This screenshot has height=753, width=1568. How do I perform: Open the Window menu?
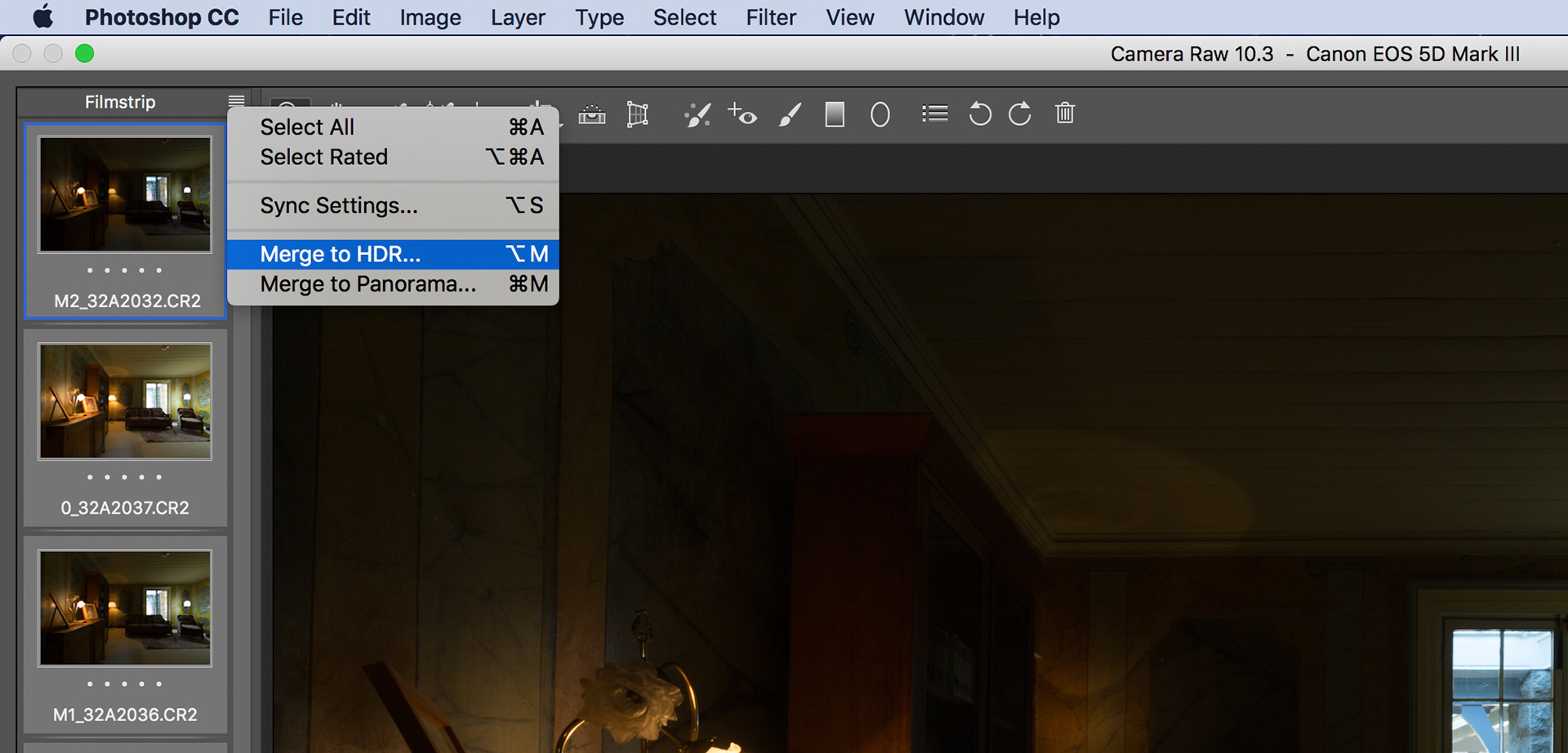pyautogui.click(x=944, y=17)
